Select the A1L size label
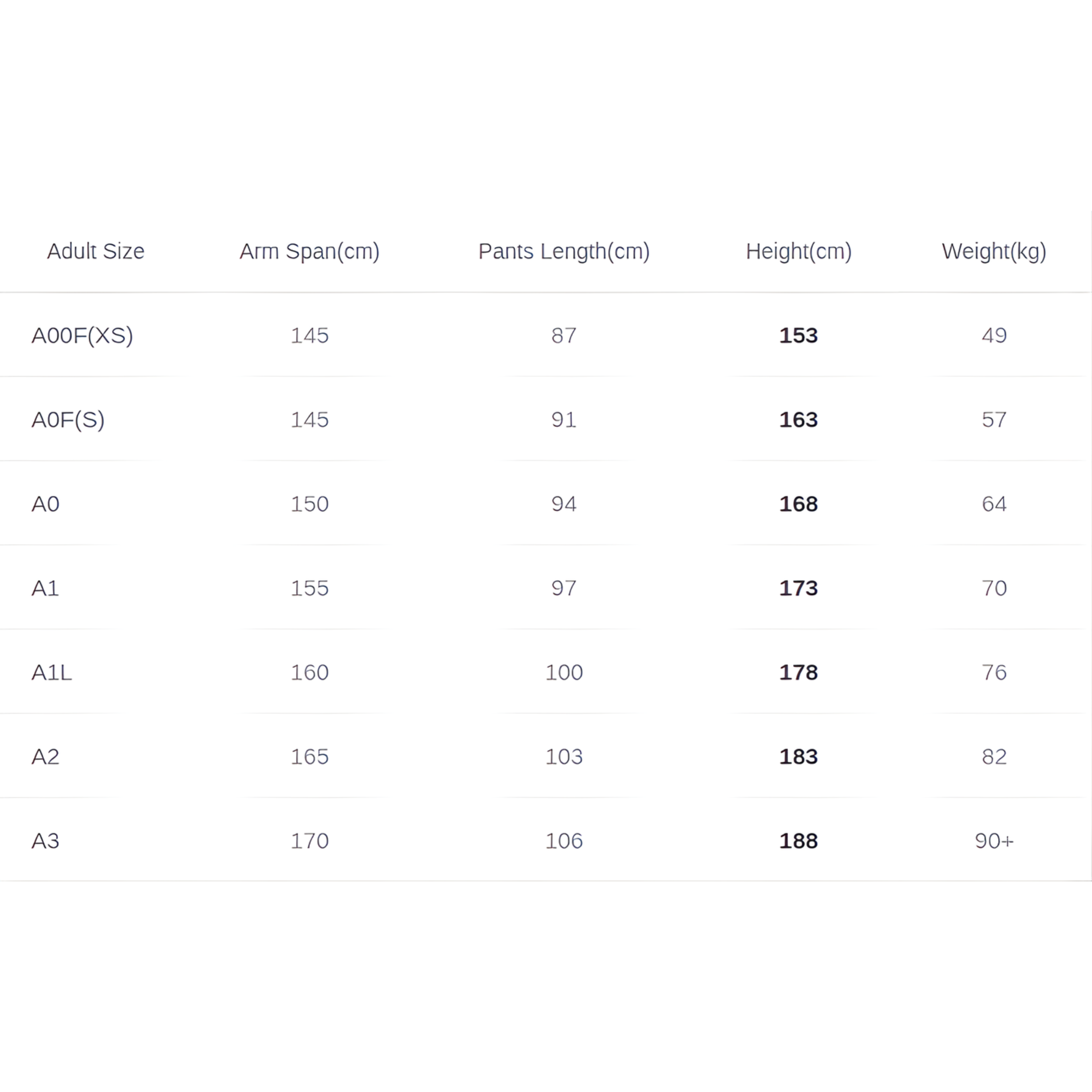Viewport: 1092px width, 1092px height. point(52,672)
